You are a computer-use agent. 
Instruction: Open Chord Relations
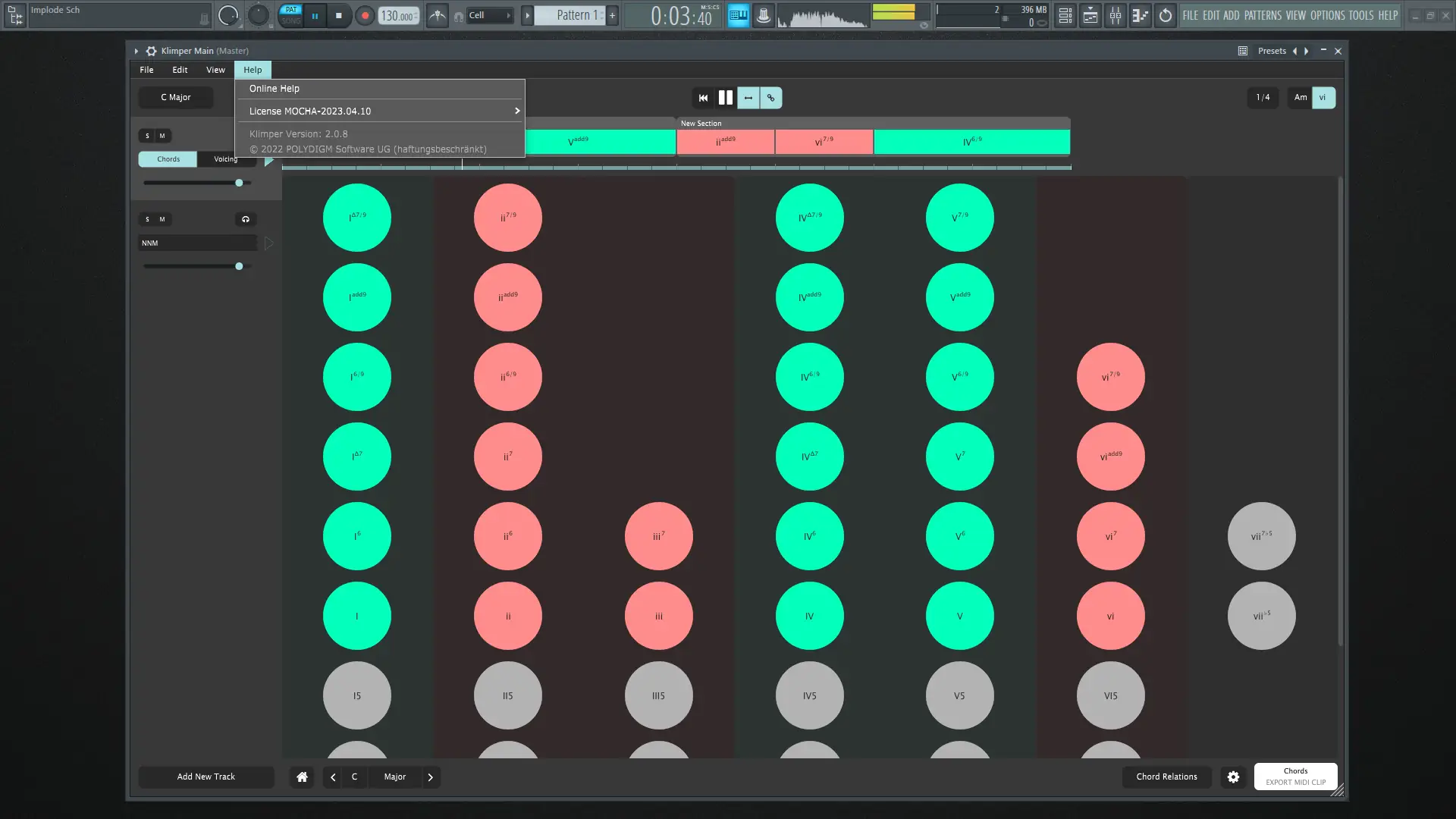(x=1166, y=777)
